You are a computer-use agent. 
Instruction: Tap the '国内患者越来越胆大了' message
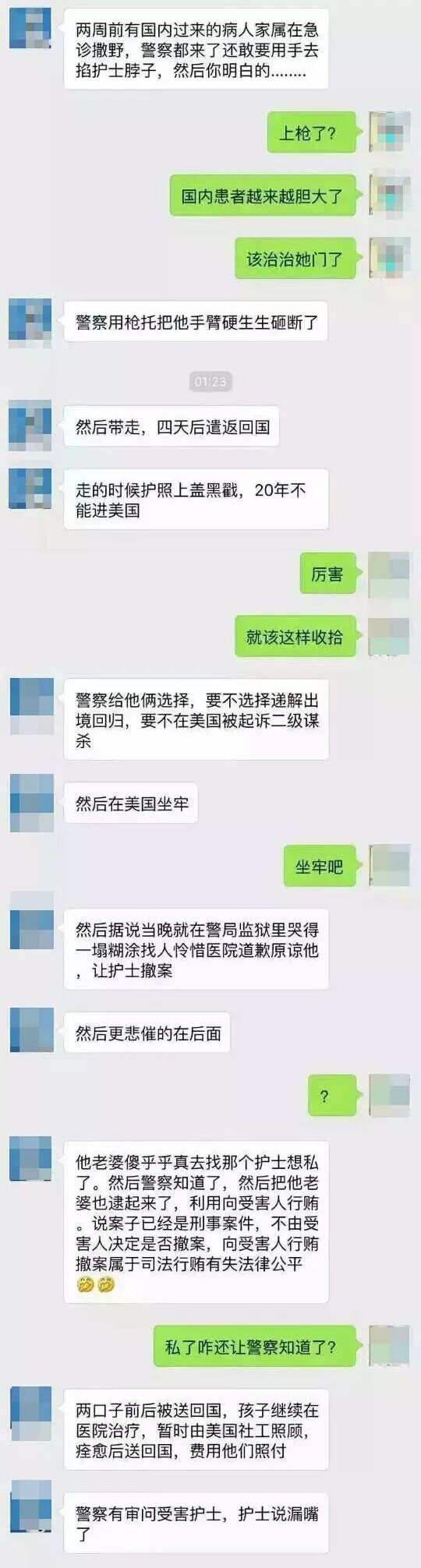tap(263, 196)
